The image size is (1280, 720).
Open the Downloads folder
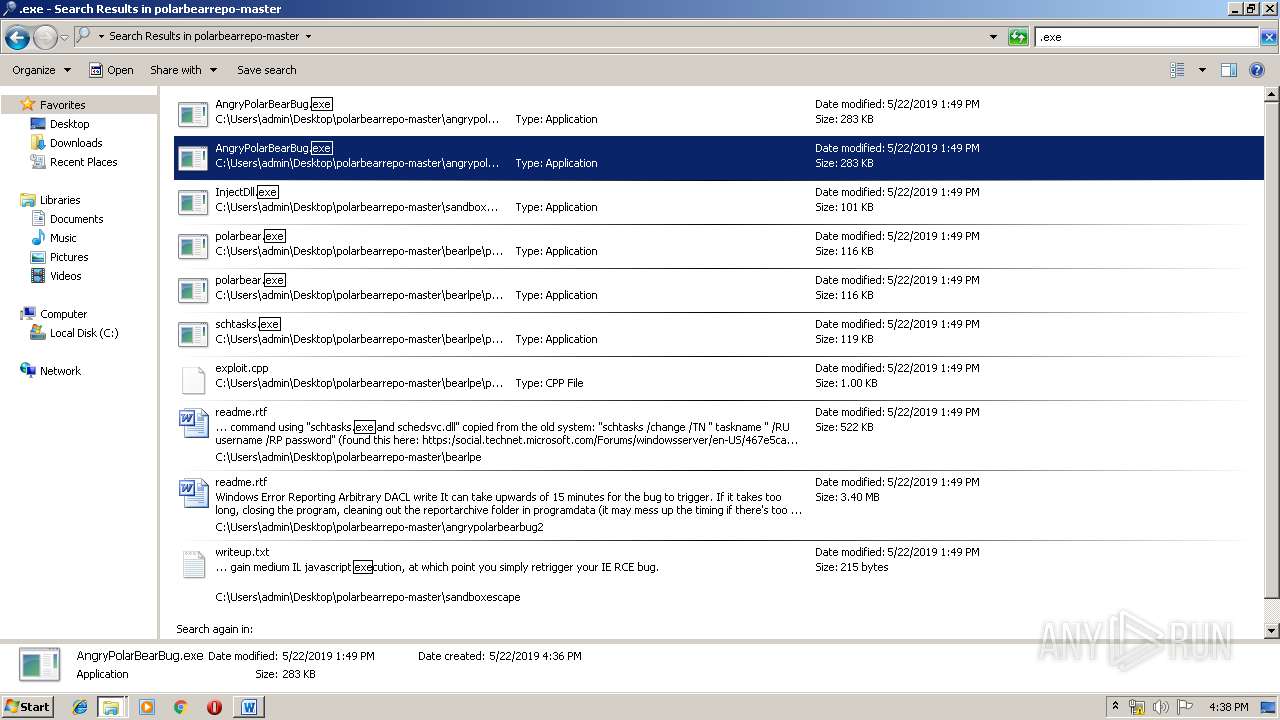coord(76,143)
